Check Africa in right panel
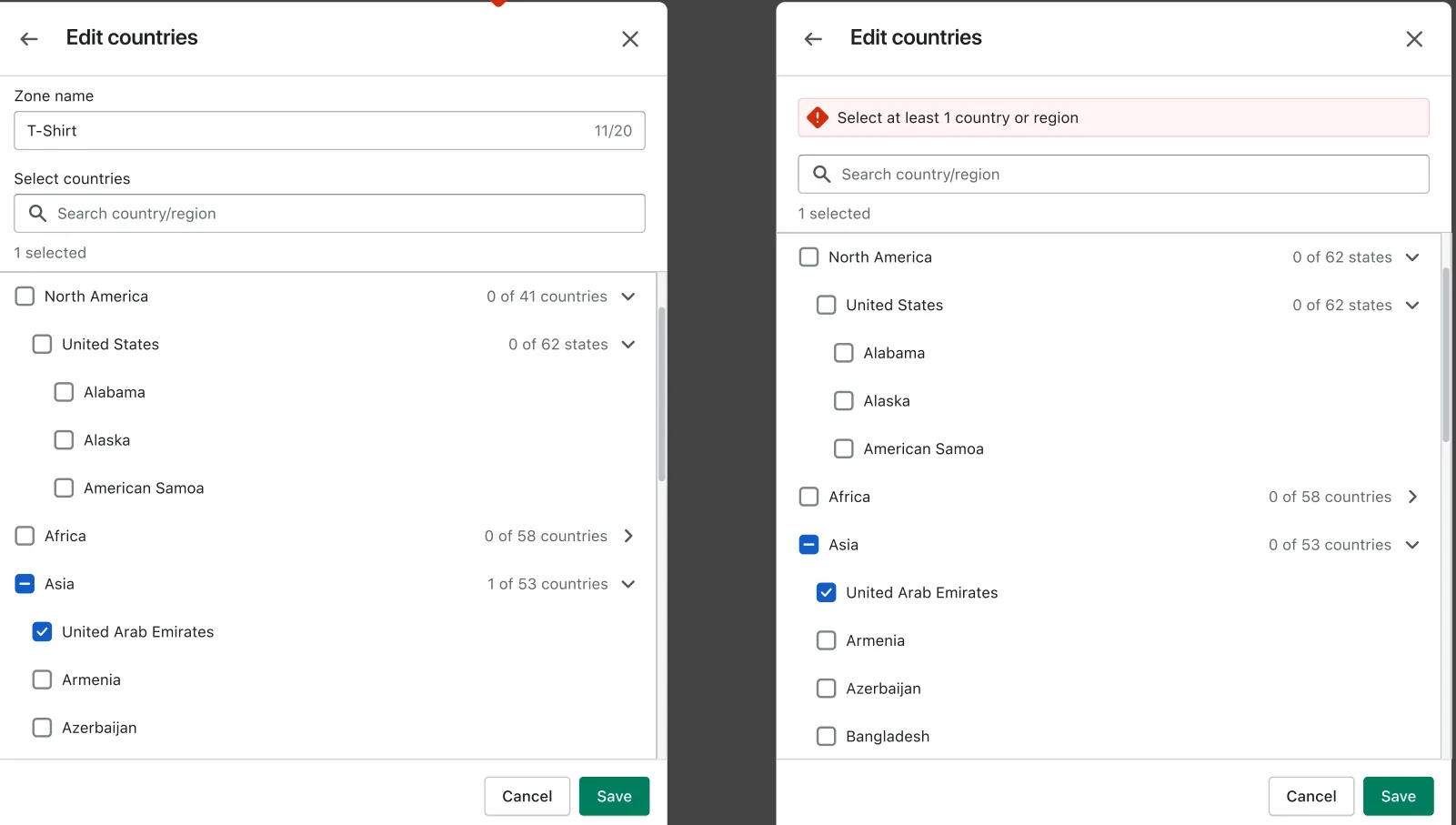Viewport: 1456px width, 825px height. (808, 497)
